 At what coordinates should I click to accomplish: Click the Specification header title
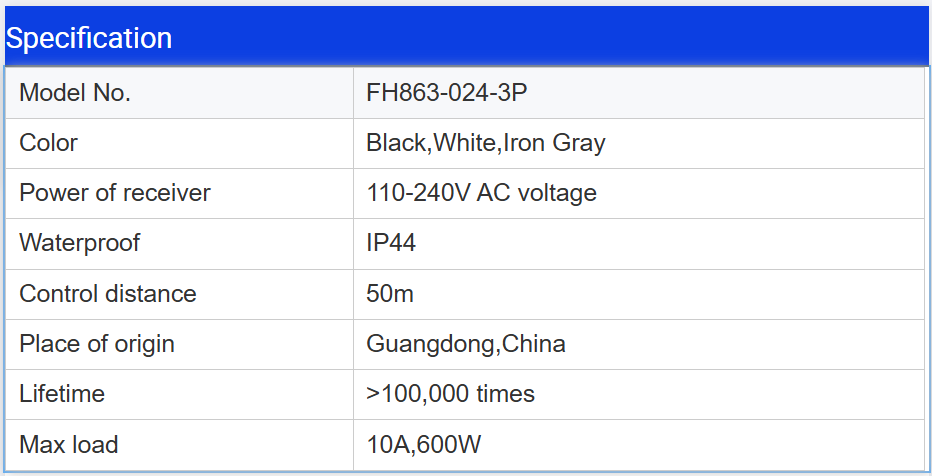pos(89,38)
